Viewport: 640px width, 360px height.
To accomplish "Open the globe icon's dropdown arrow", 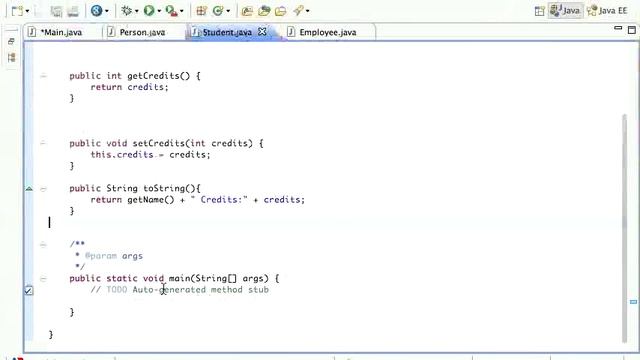I will (107, 11).
